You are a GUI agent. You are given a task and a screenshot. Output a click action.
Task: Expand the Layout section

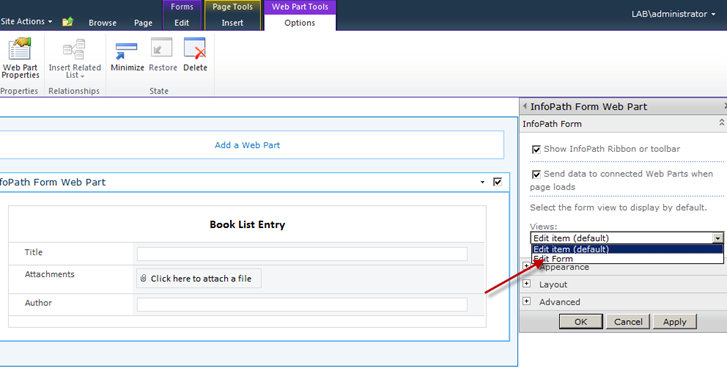(x=527, y=283)
